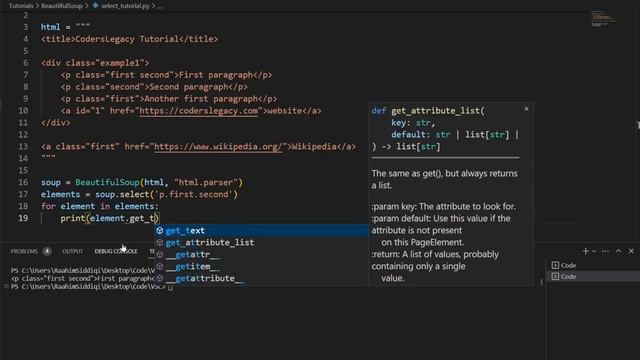Screen dimensions: 640x360
Task: Click the __getattribute__ method icon
Action: (x=160, y=278)
